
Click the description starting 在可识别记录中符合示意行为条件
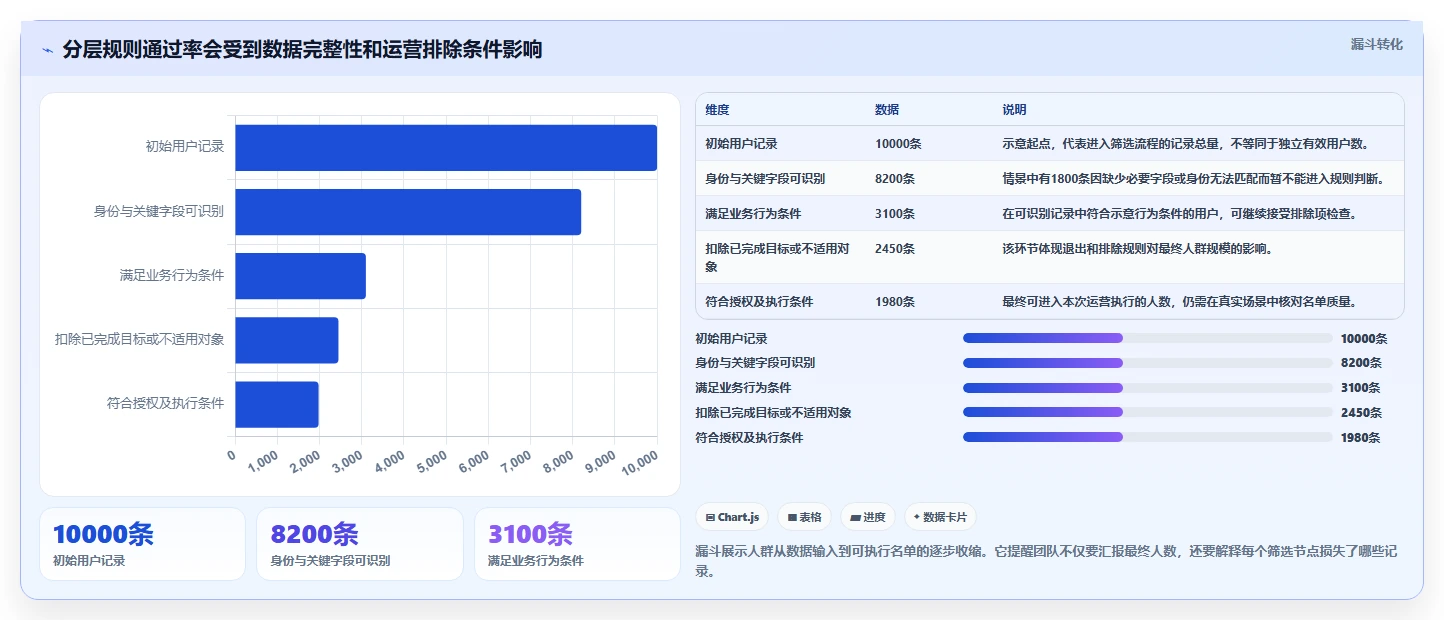pyautogui.click(x=1179, y=214)
